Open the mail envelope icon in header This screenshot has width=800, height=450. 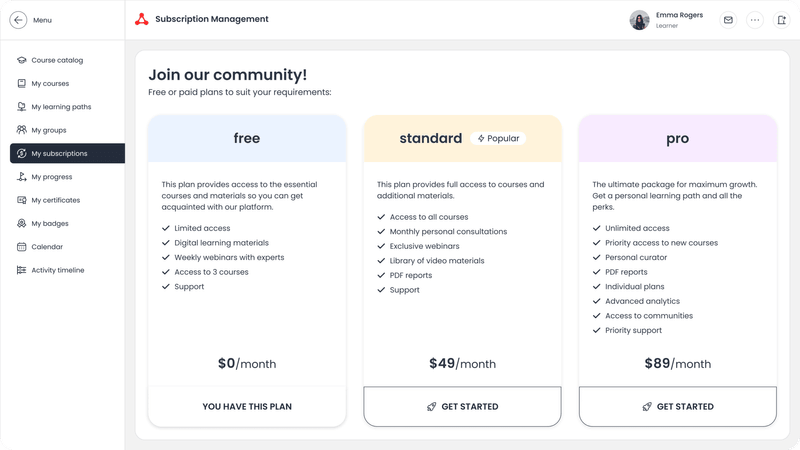click(728, 20)
